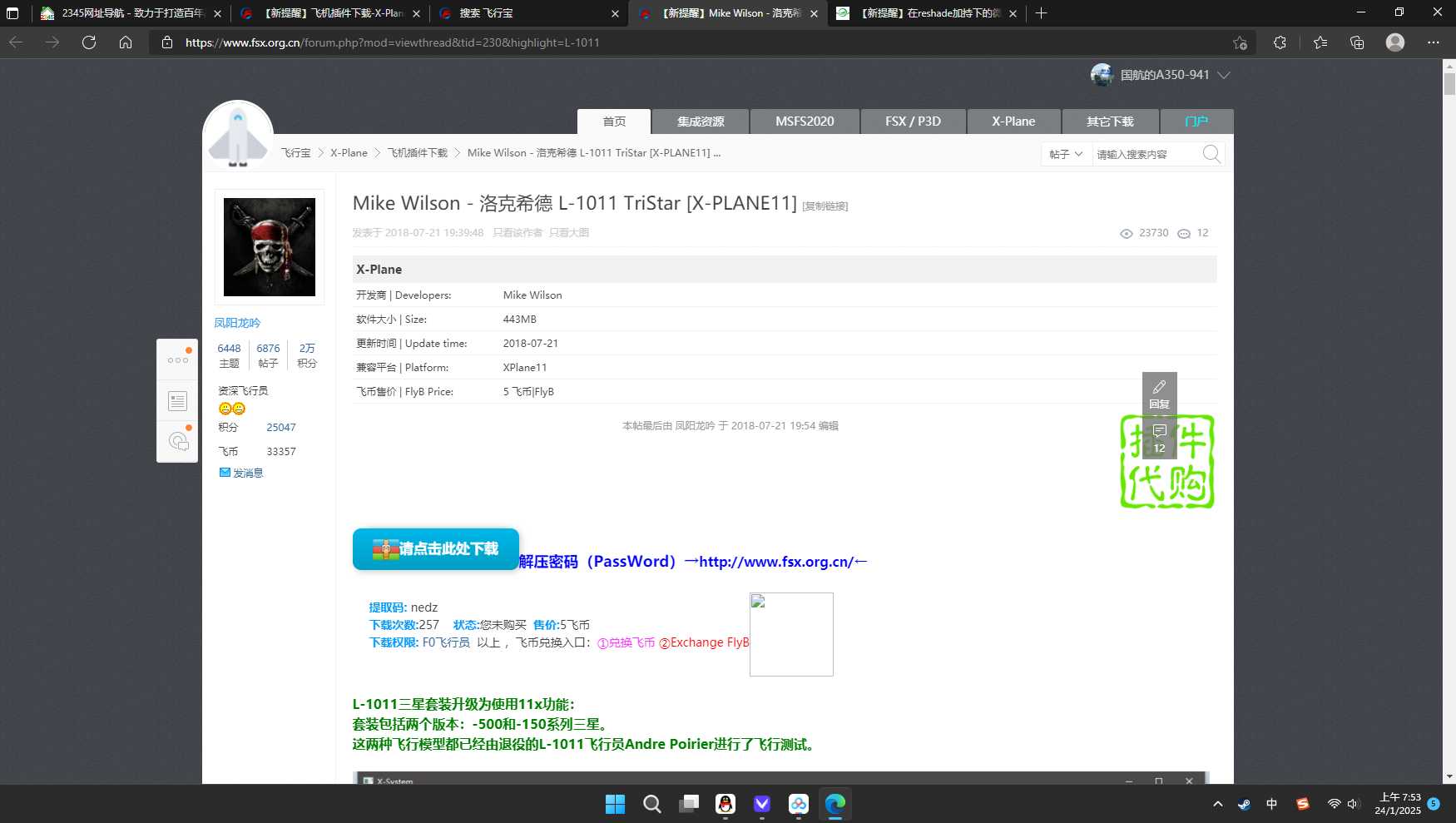Open the comments bubble showing 12
Viewport: 1456px width, 823px height.
pos(1160,439)
